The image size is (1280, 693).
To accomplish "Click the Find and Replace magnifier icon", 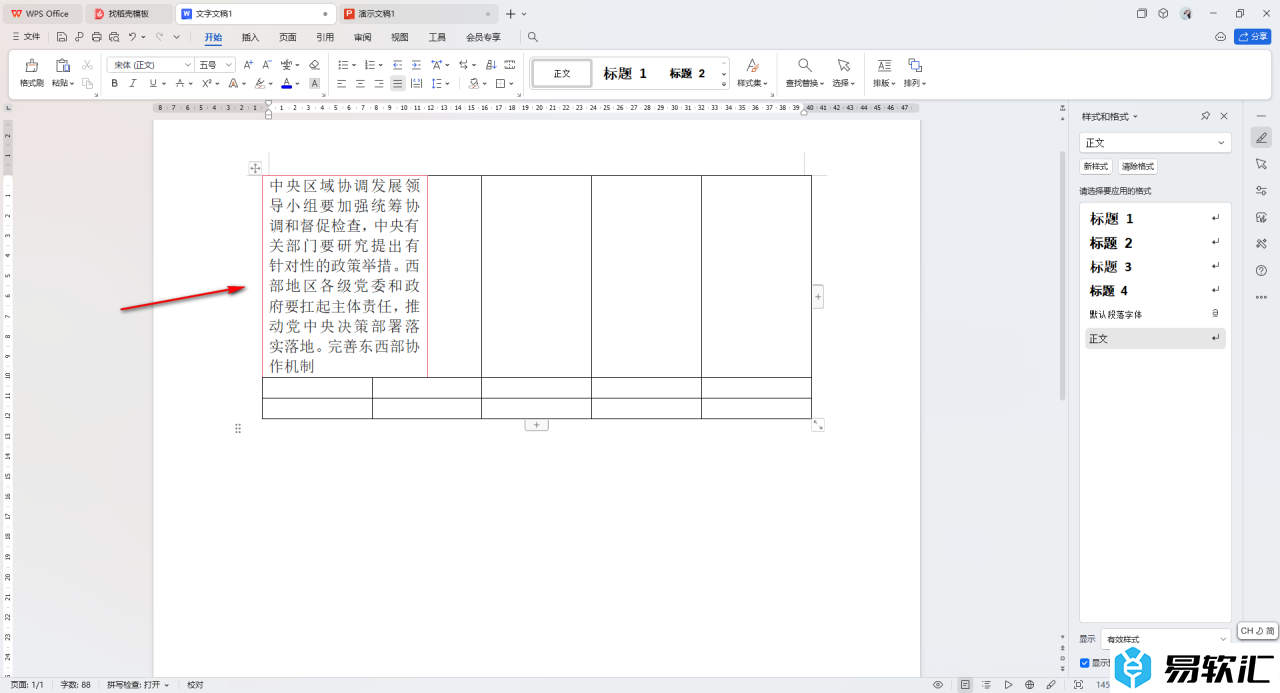I will click(x=804, y=65).
